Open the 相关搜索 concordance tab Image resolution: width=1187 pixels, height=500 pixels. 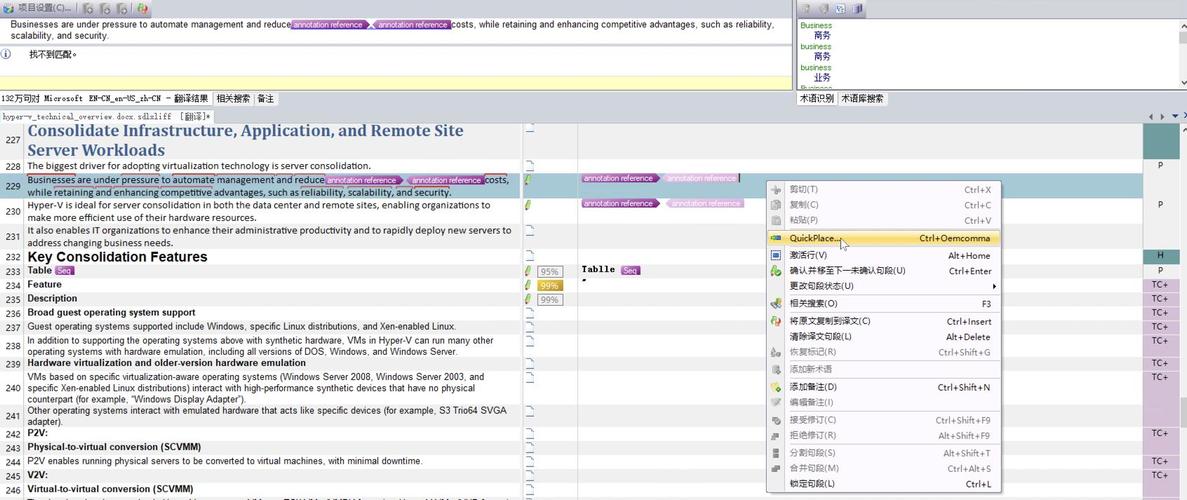click(x=233, y=98)
